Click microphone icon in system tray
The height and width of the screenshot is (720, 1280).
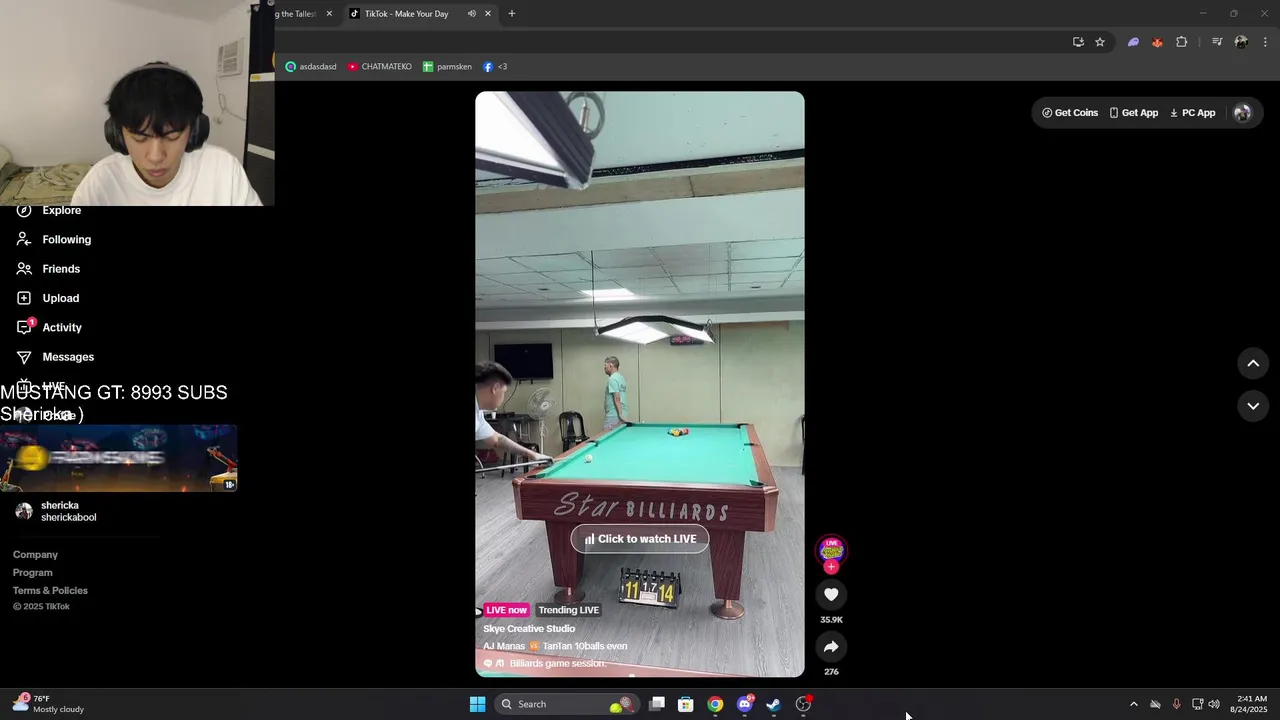[x=1176, y=704]
